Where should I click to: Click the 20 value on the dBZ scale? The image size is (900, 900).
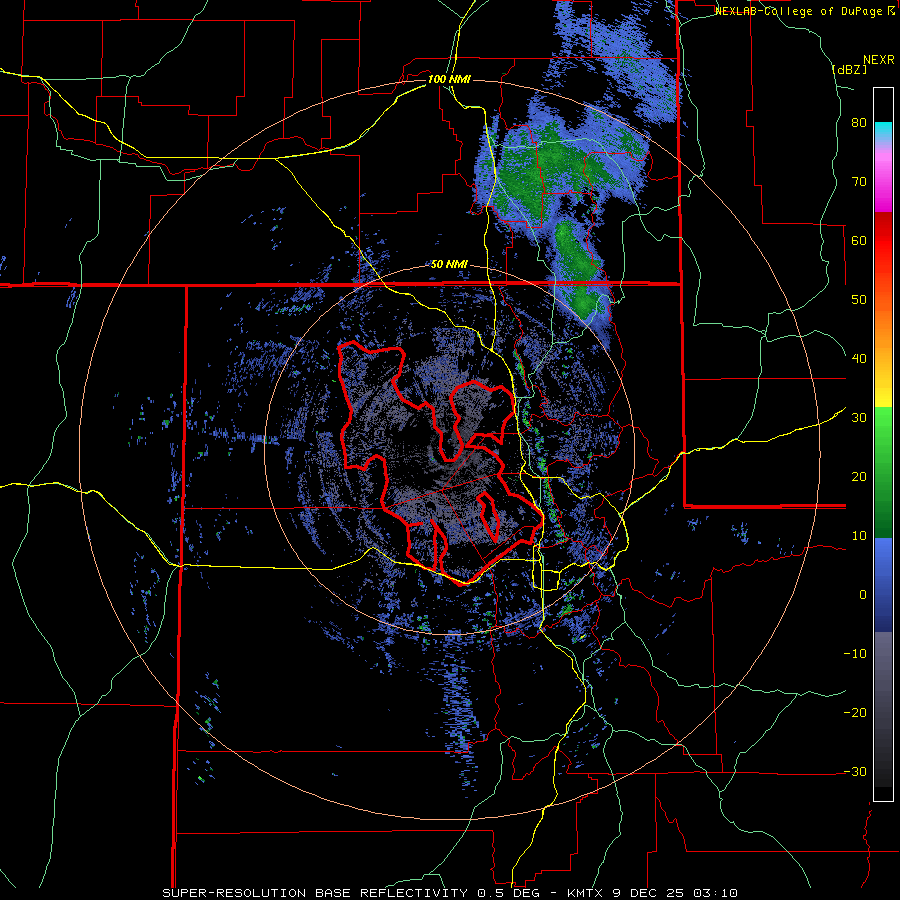859,476
